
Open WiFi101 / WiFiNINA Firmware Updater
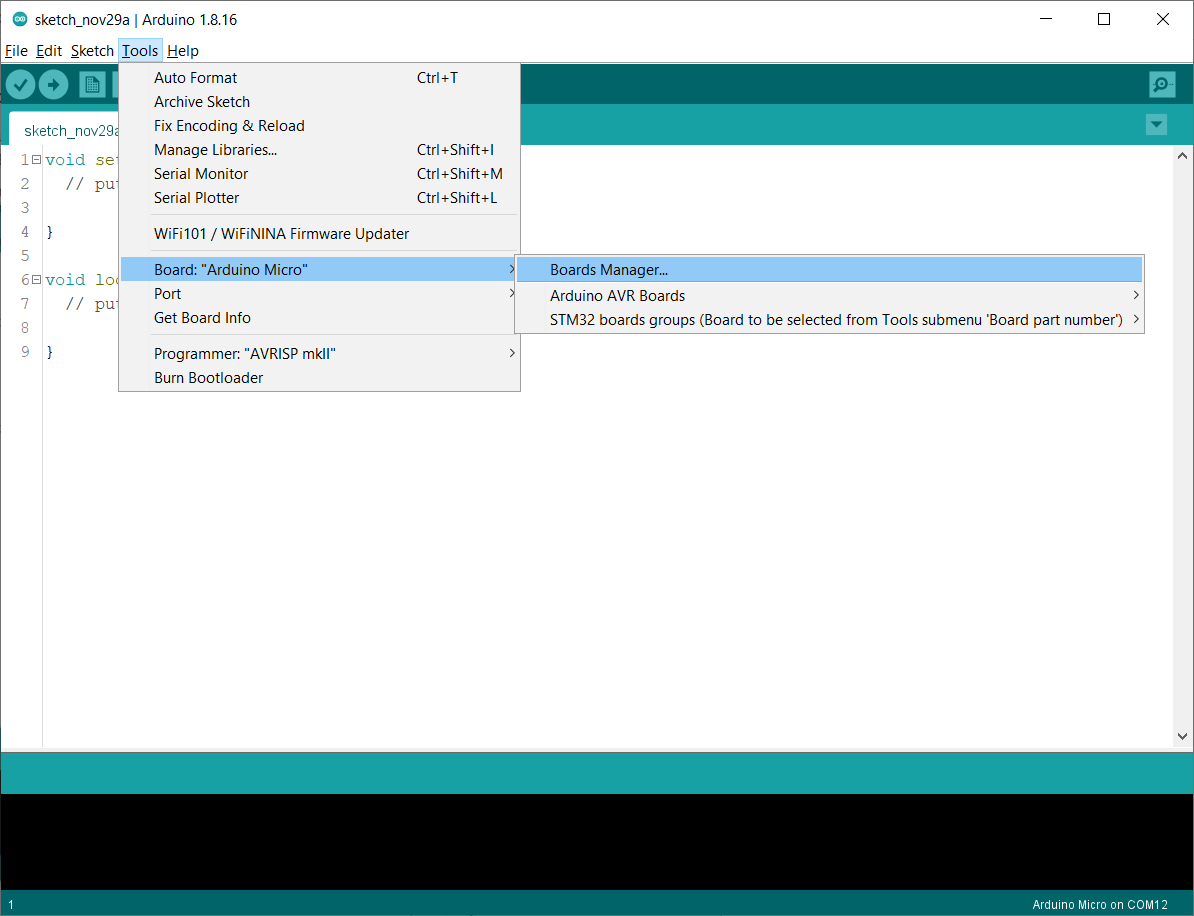click(319, 234)
